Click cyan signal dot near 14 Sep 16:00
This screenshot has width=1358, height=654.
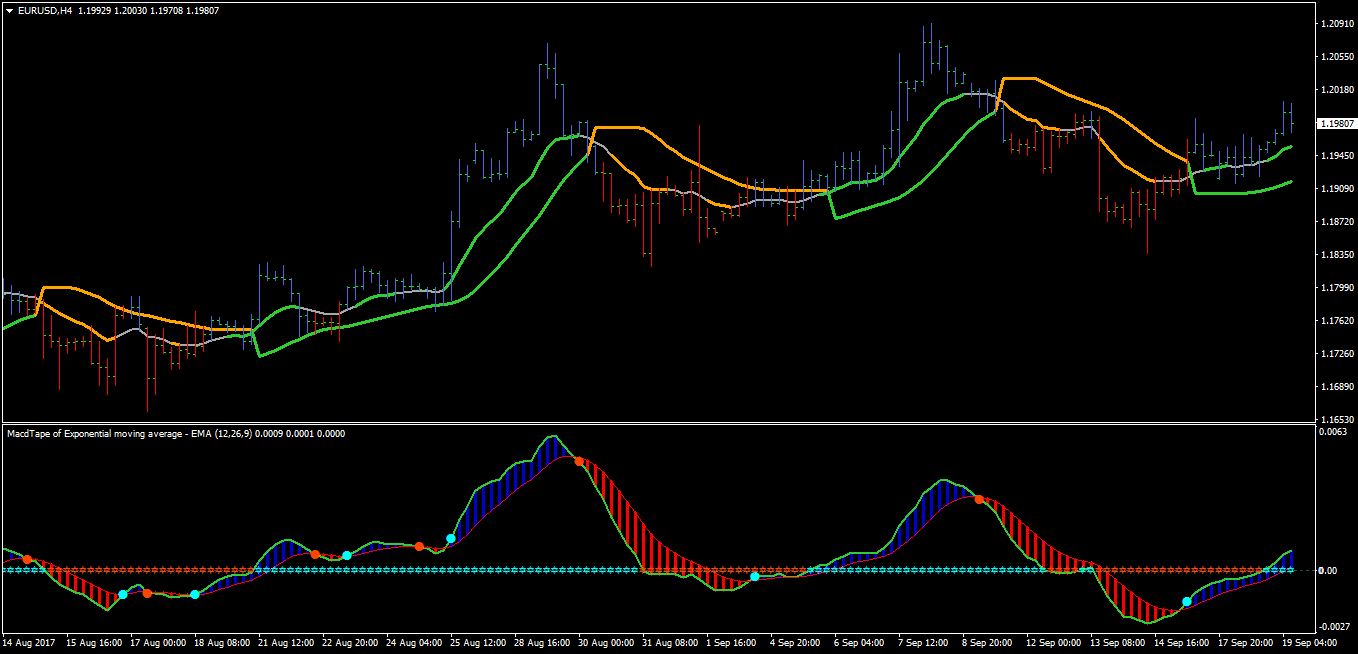coord(1187,602)
